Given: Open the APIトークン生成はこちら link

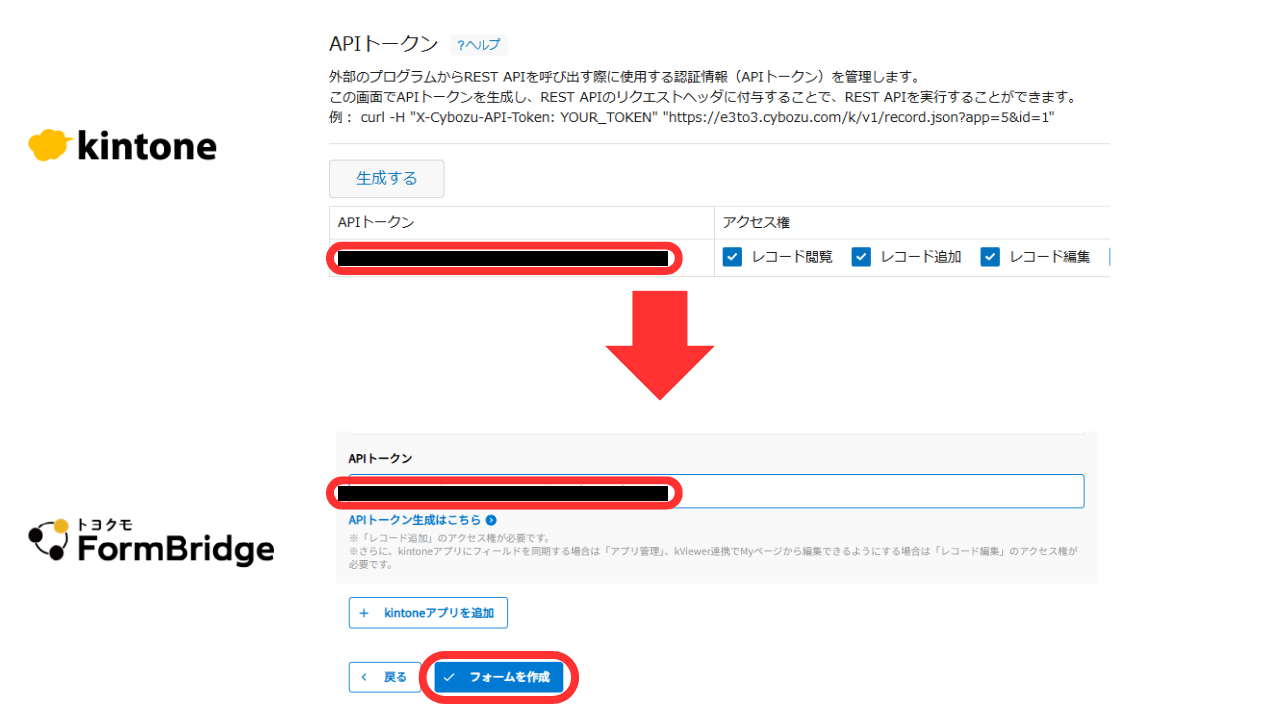Looking at the screenshot, I should [415, 520].
